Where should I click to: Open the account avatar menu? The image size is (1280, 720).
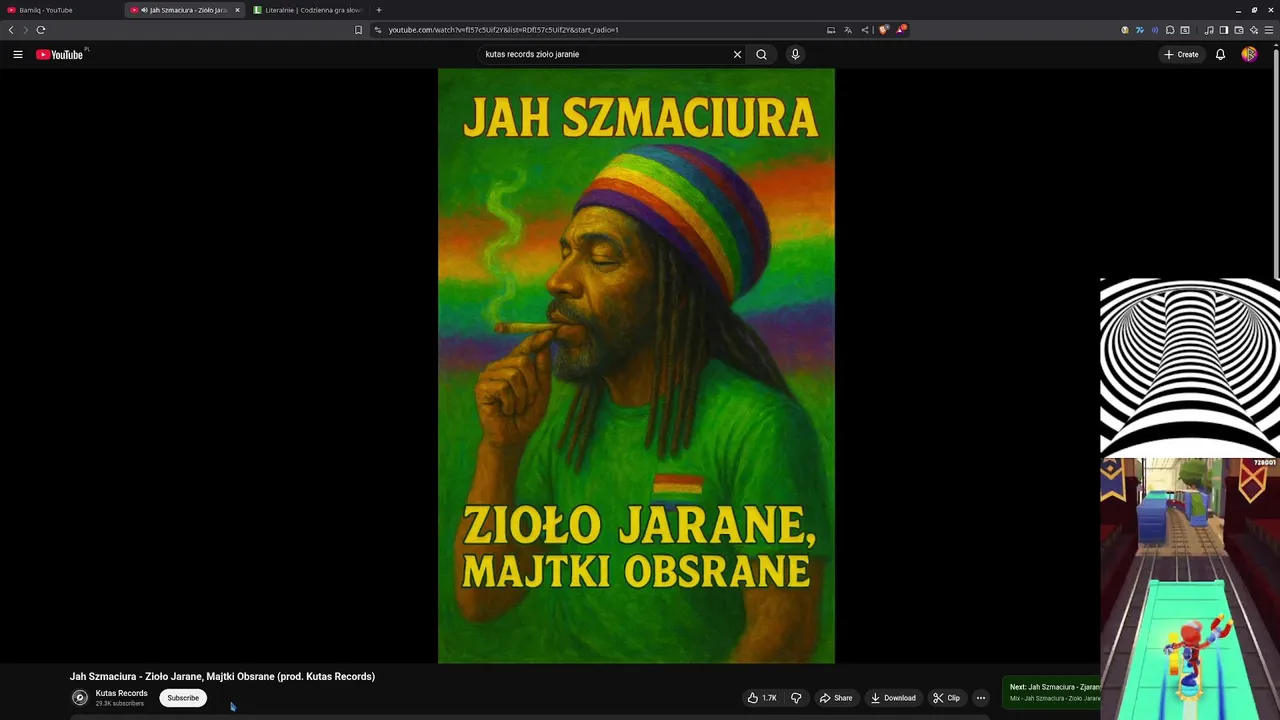(1249, 54)
